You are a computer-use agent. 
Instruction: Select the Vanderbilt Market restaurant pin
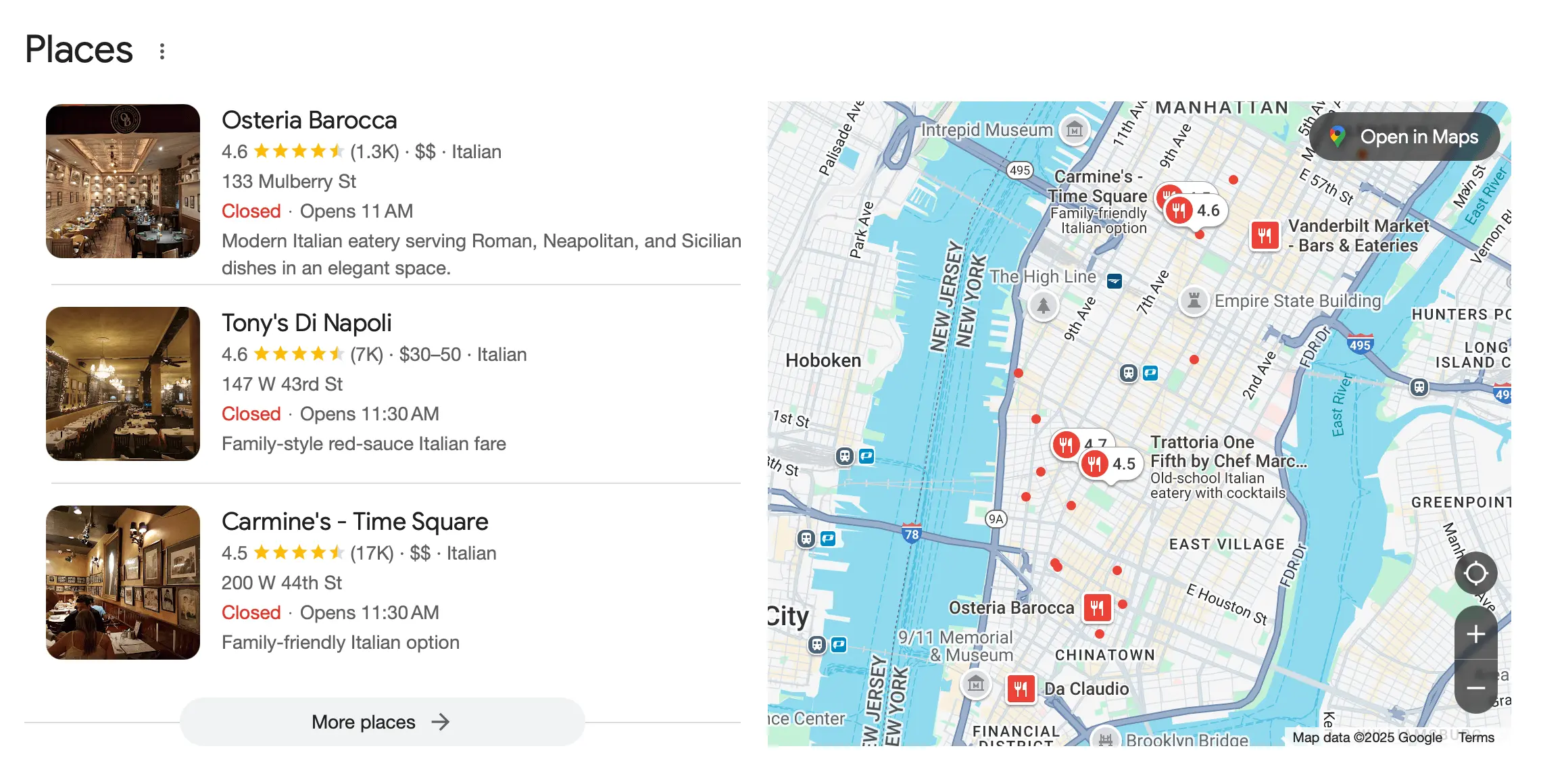click(1265, 236)
